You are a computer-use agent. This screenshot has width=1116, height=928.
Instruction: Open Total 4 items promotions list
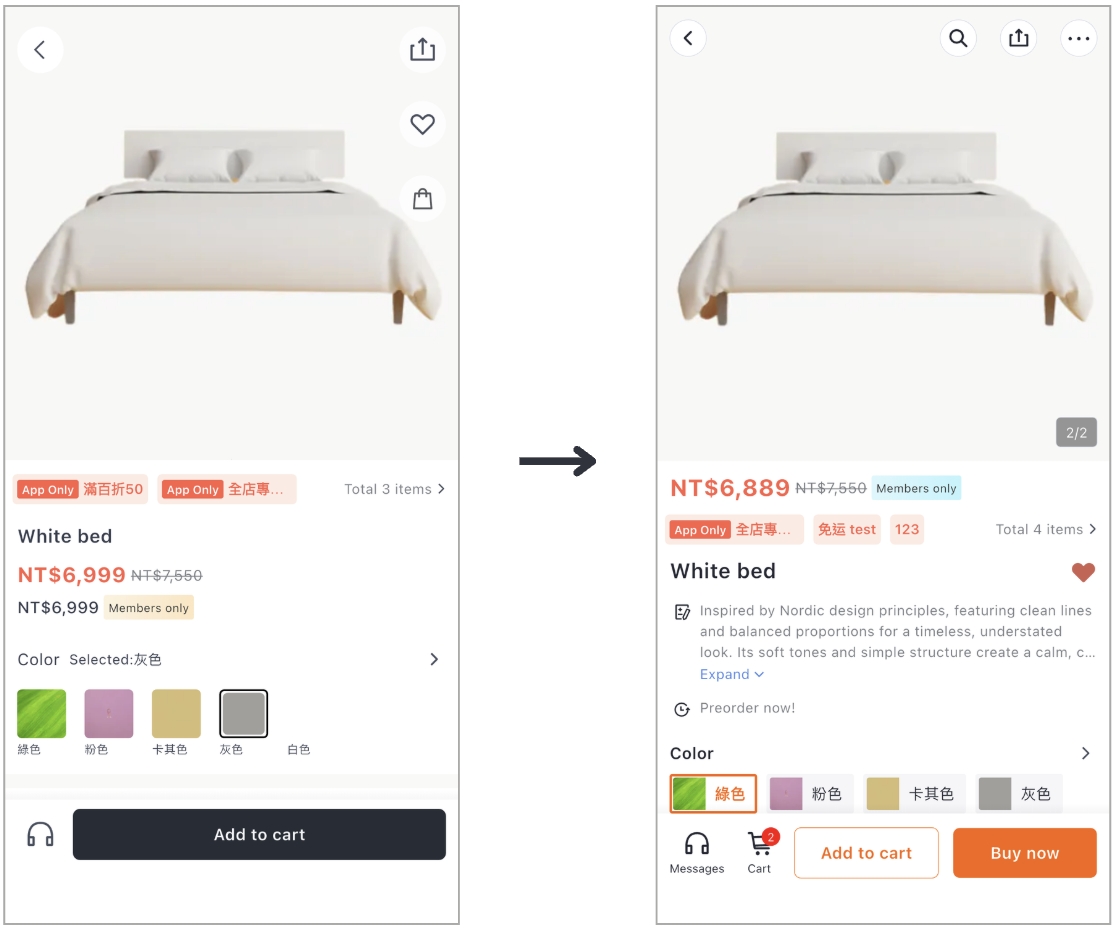tap(1046, 529)
